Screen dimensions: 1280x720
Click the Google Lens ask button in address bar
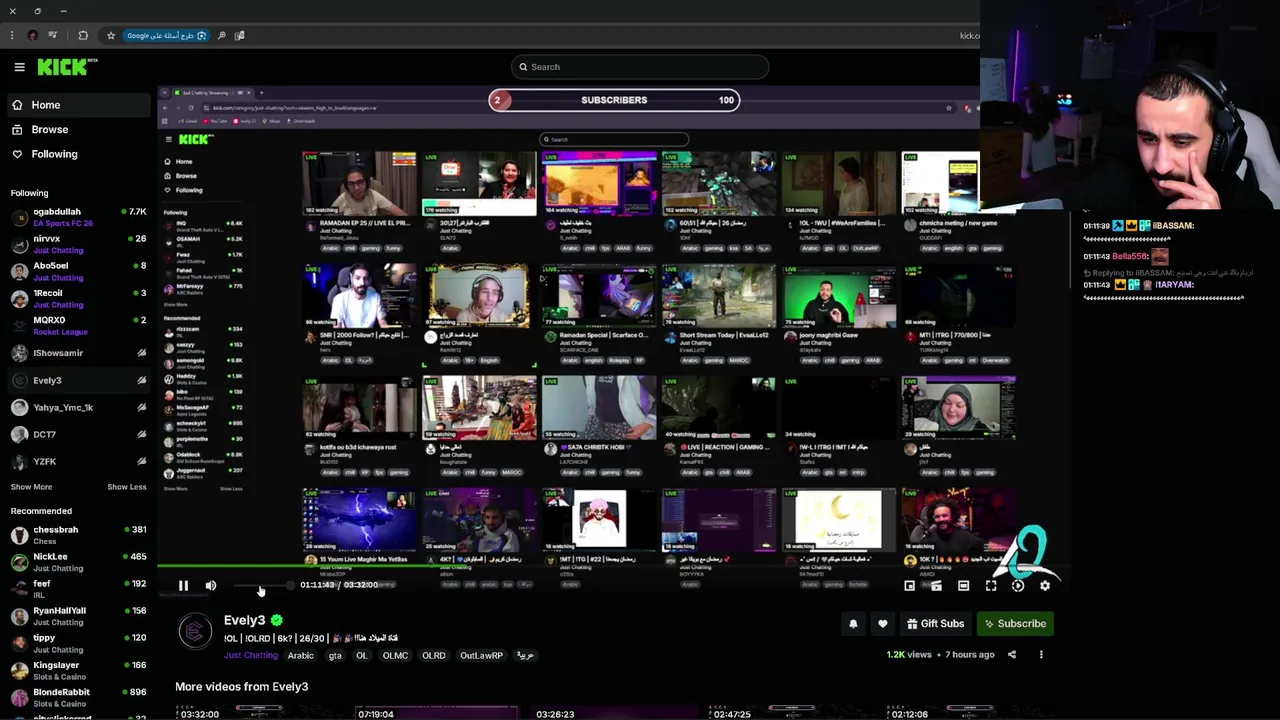pyautogui.click(x=166, y=35)
